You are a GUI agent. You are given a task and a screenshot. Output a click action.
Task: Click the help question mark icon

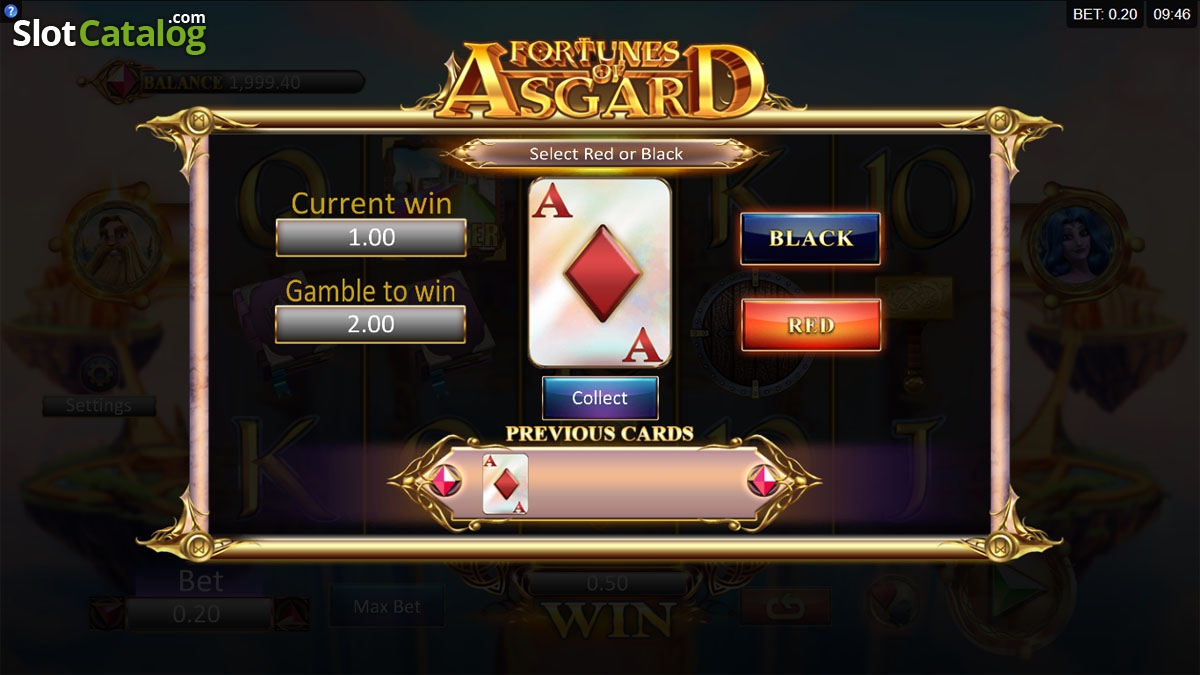[10, 10]
